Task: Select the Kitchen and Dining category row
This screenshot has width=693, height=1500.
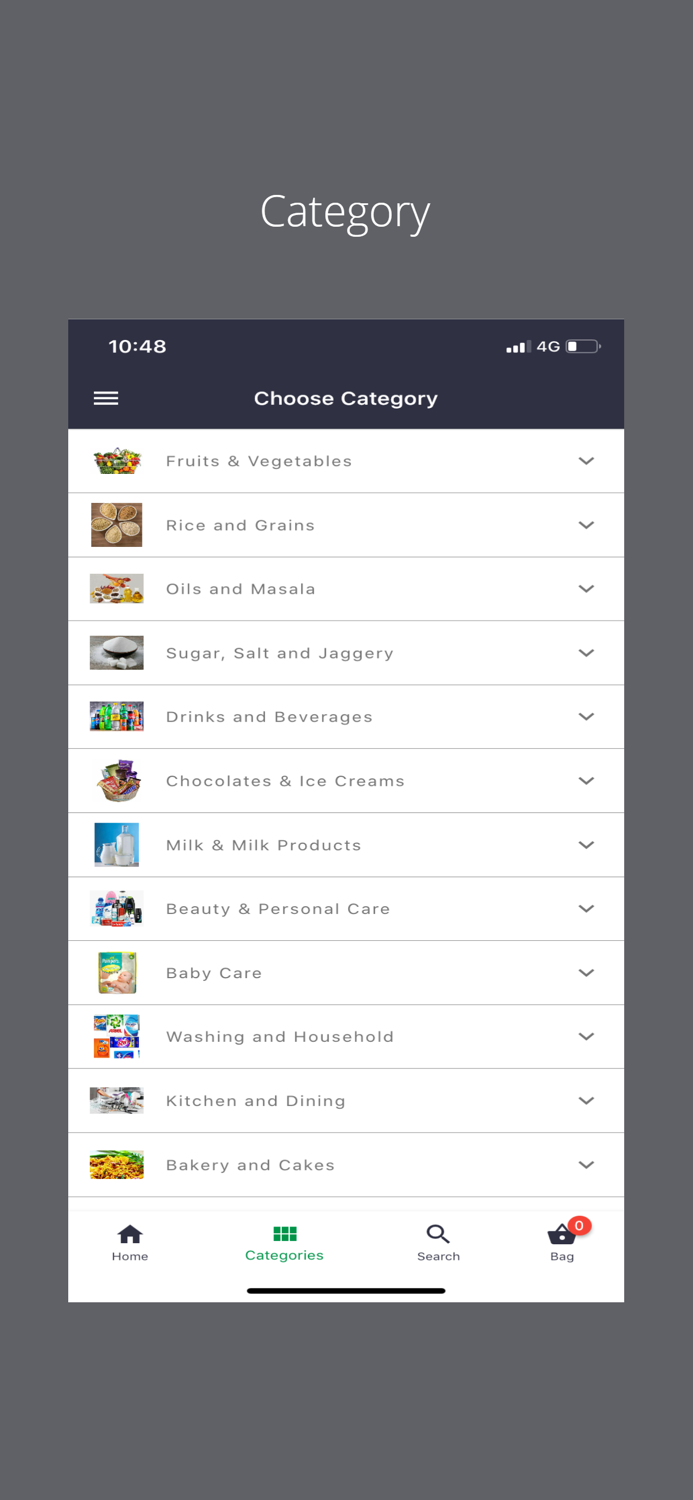Action: coord(346,1100)
